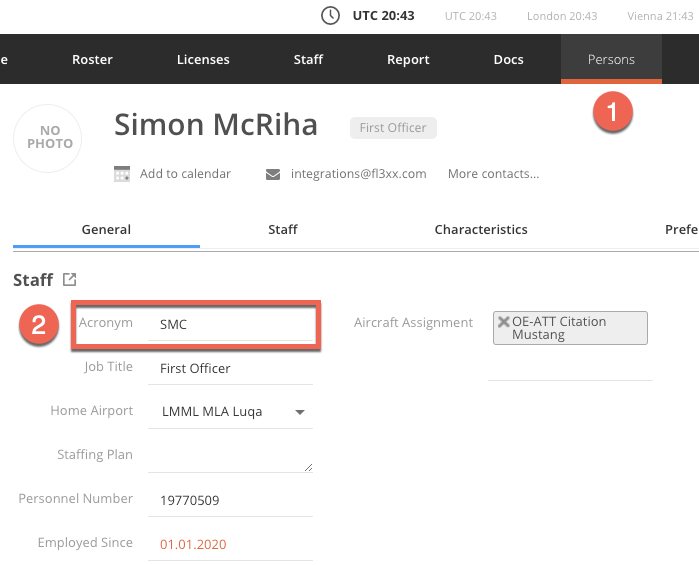Open the Persons menu tab
This screenshot has width=699, height=565.
[611, 59]
